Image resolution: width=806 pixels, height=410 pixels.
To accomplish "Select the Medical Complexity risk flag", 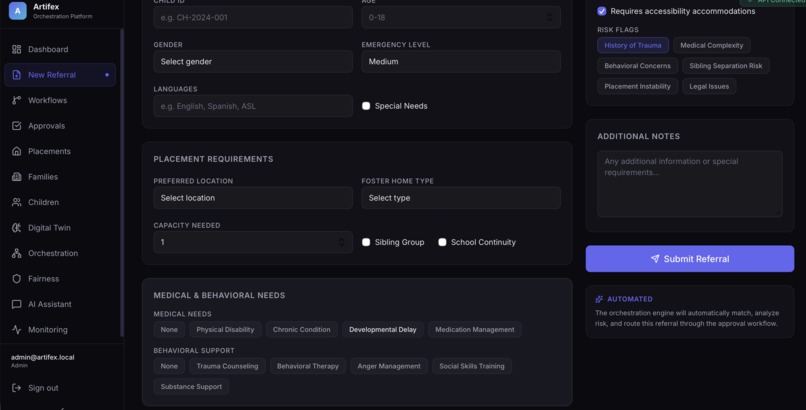I will coord(711,45).
